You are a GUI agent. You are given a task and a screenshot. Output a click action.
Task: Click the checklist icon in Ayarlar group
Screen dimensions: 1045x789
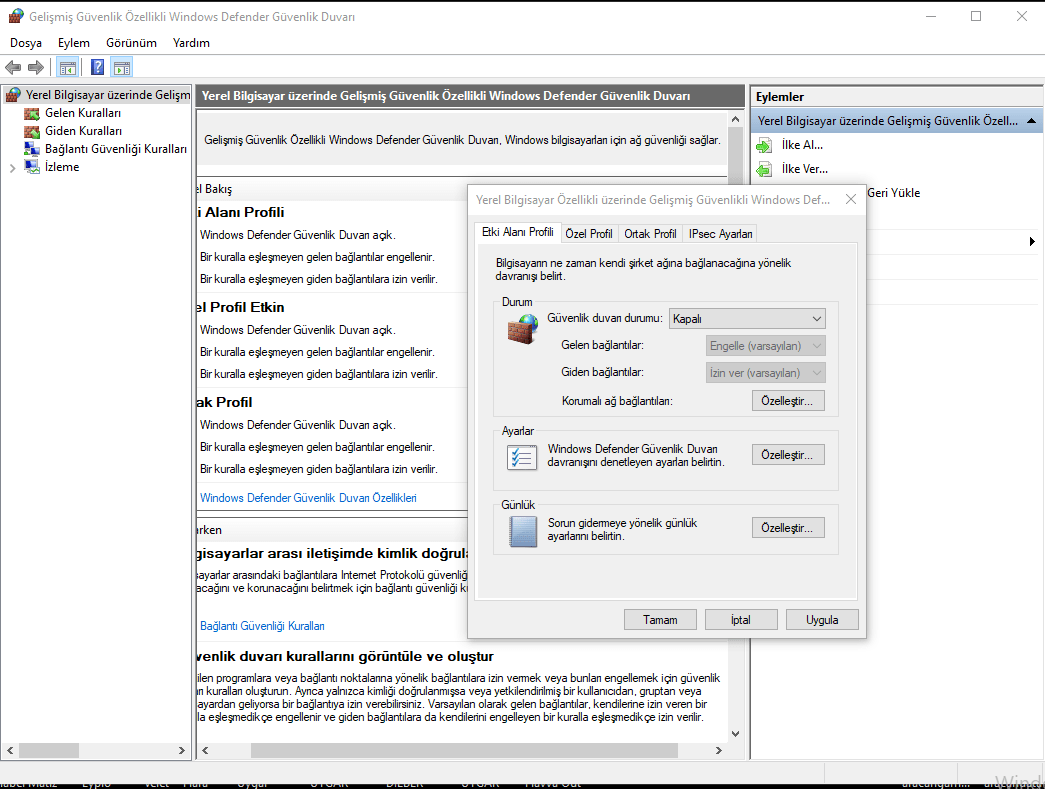(522, 457)
